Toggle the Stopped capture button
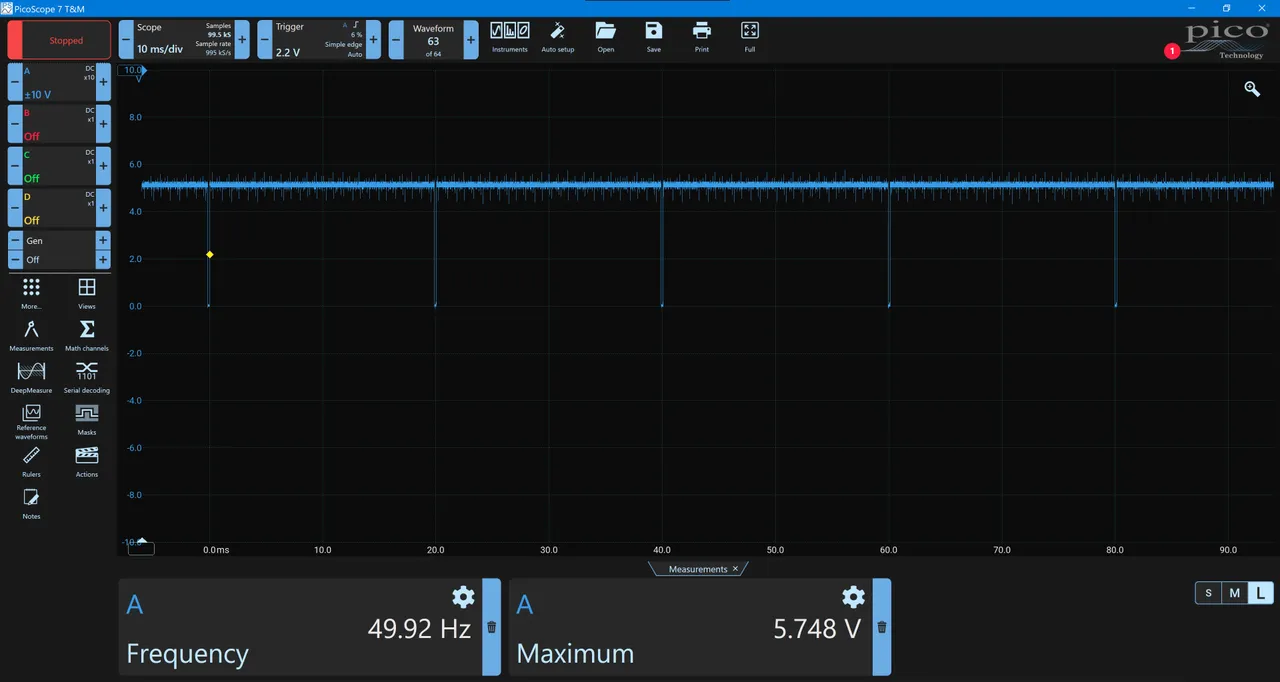 [59, 40]
